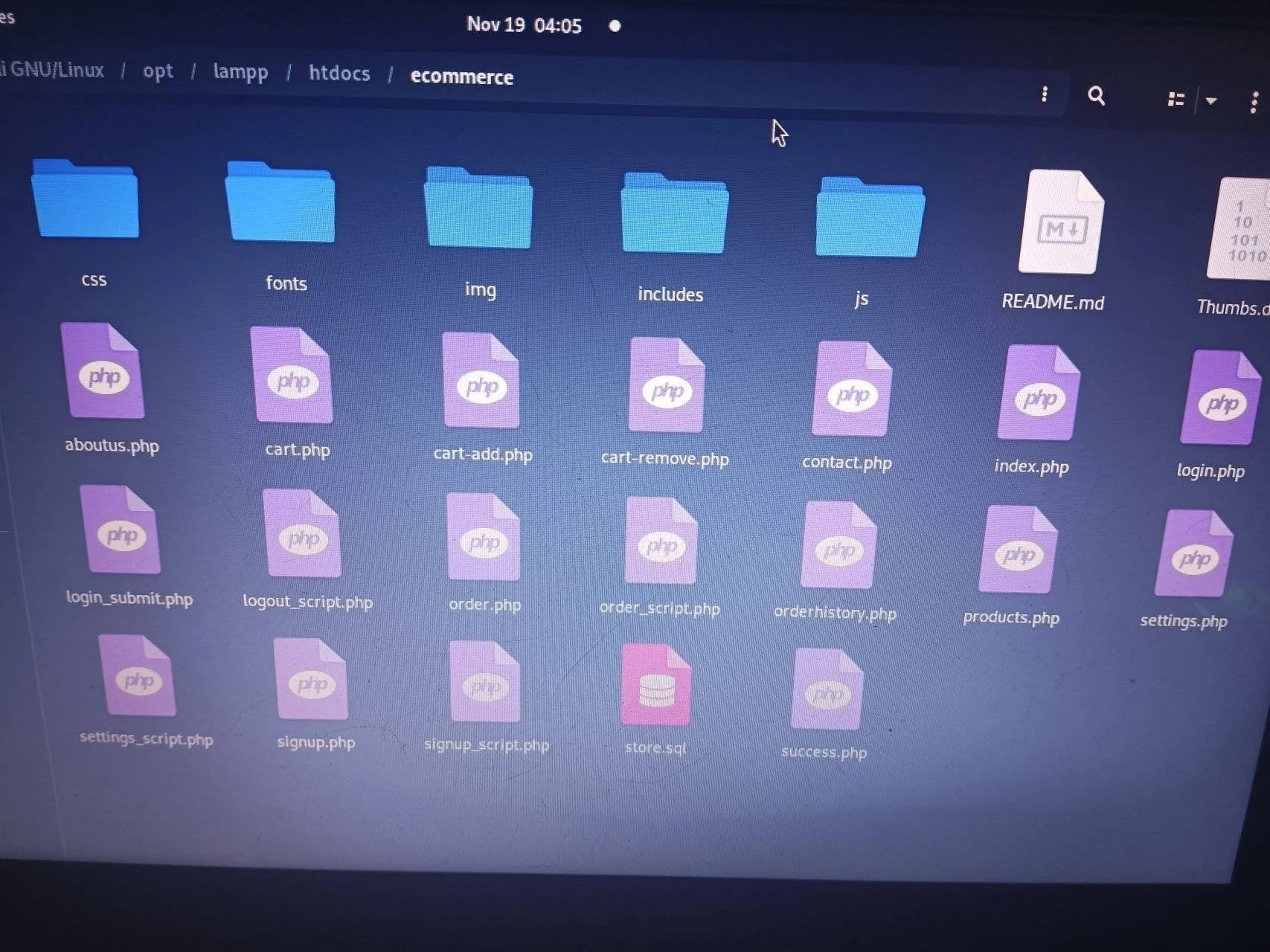Click the 'login_submit.php' file name label
Screen dimensions: 1270x952
pyautogui.click(x=129, y=598)
